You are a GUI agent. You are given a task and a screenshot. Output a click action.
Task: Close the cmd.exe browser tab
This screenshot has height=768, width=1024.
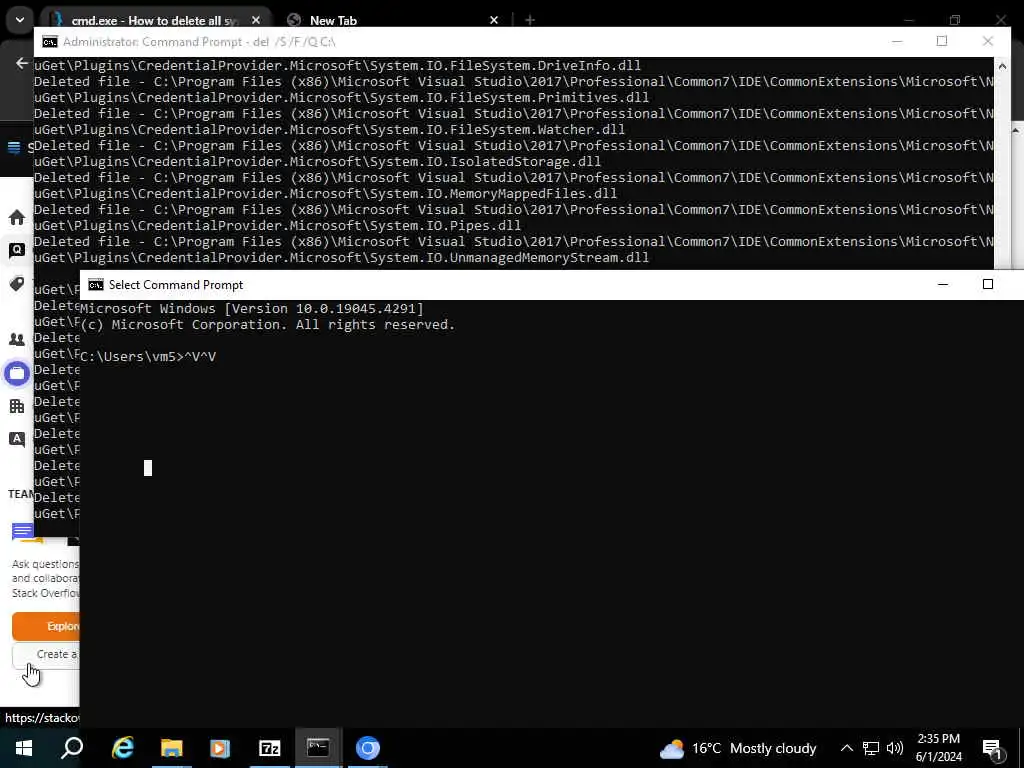click(x=255, y=20)
